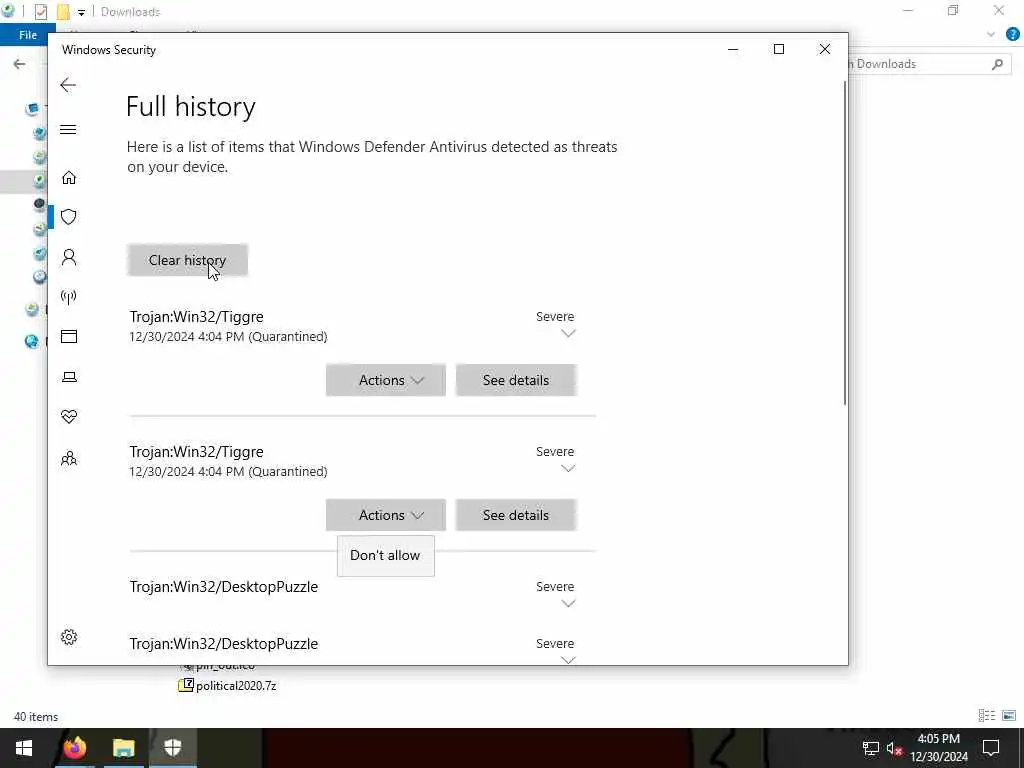
Task: Expand the second DesktopPuzzle threat chevron
Action: point(568,660)
